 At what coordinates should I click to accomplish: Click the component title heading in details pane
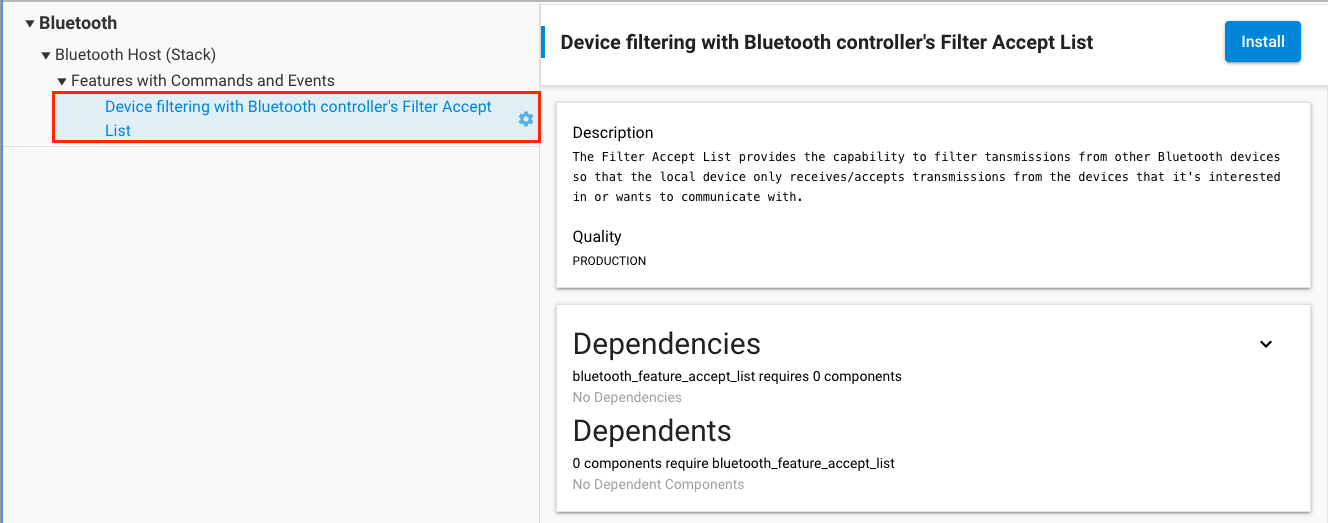tap(827, 42)
